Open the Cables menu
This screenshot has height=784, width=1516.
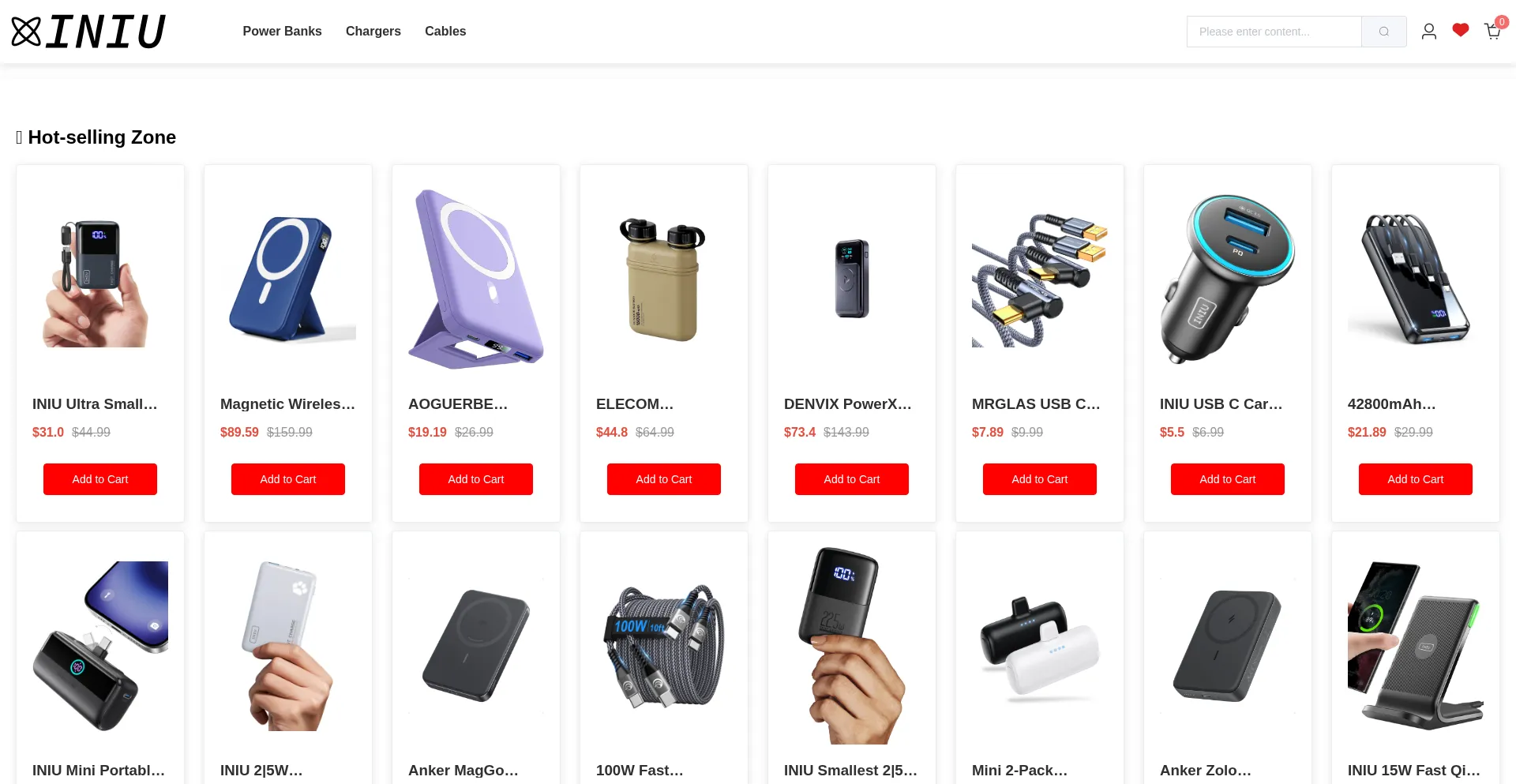(x=445, y=32)
